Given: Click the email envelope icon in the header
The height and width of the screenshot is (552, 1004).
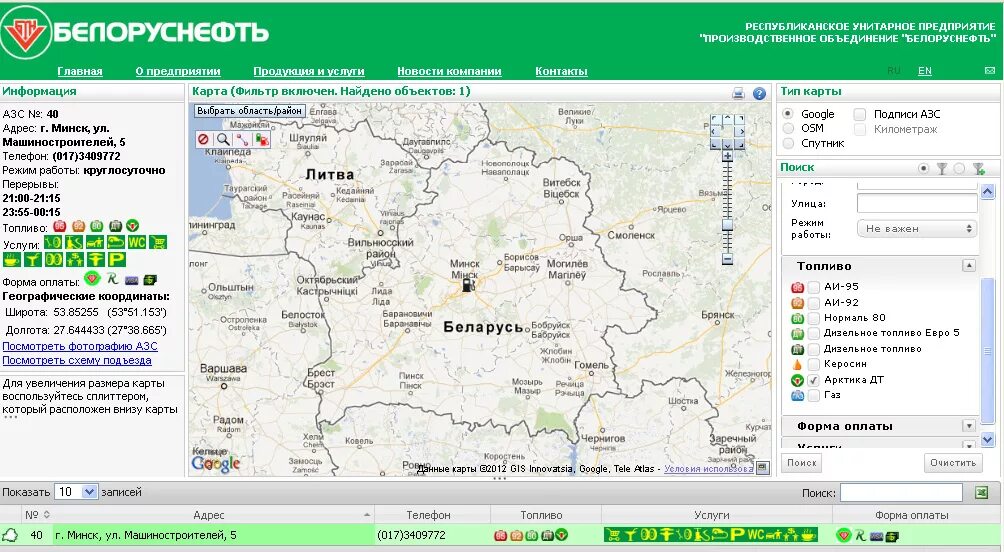Looking at the screenshot, I should pyautogui.click(x=990, y=70).
